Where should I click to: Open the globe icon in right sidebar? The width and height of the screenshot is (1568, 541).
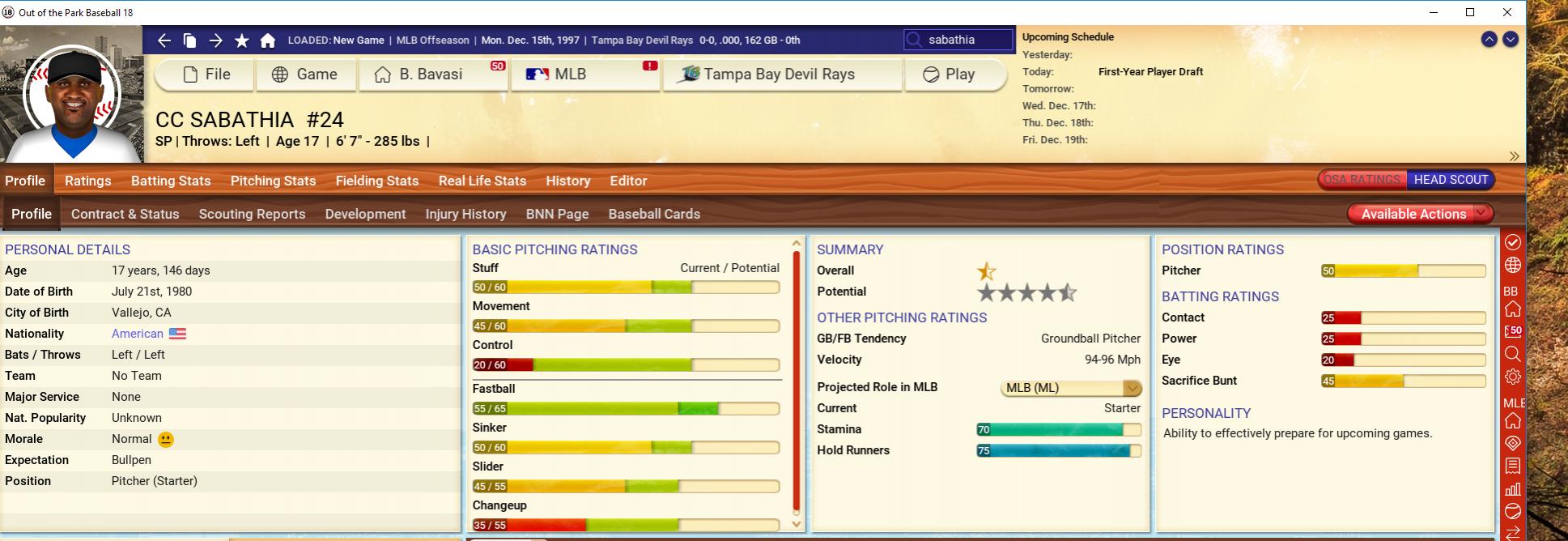tap(1512, 265)
